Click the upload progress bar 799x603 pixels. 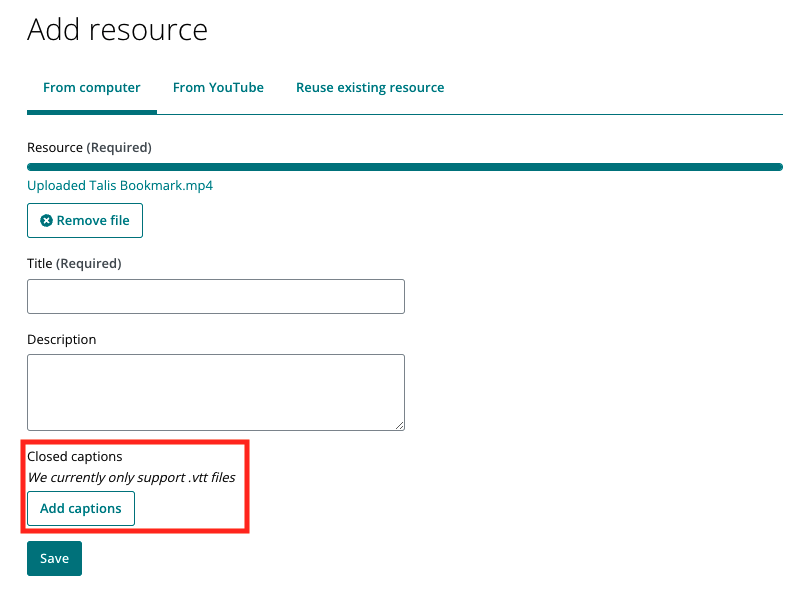point(405,167)
